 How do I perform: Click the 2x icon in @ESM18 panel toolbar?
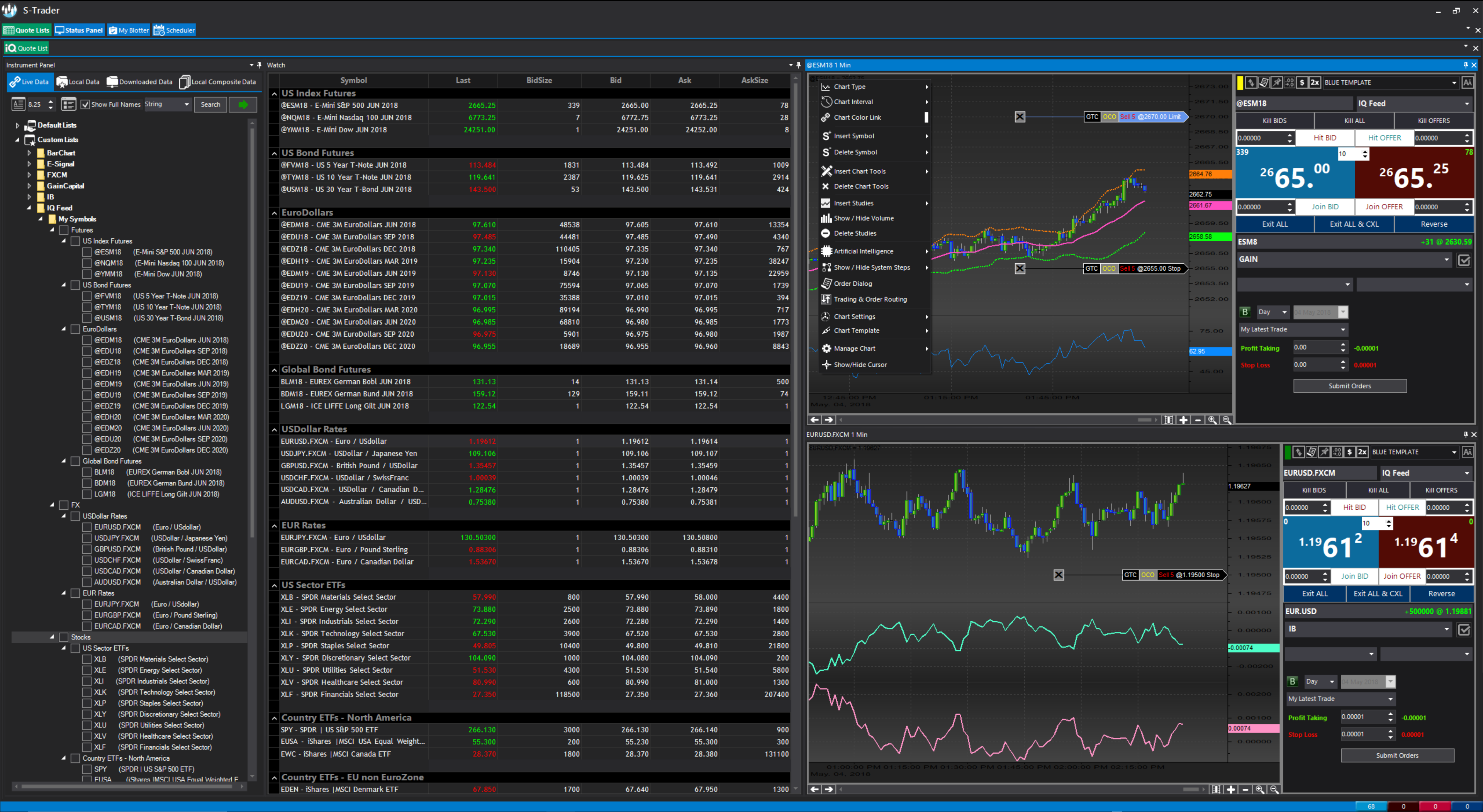point(1315,83)
